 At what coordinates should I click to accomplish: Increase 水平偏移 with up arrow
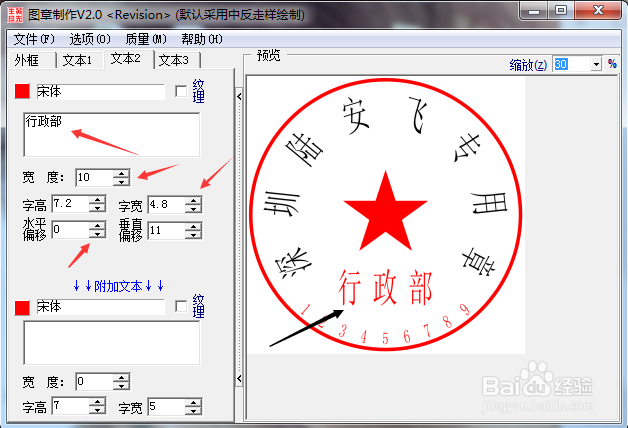(97, 226)
